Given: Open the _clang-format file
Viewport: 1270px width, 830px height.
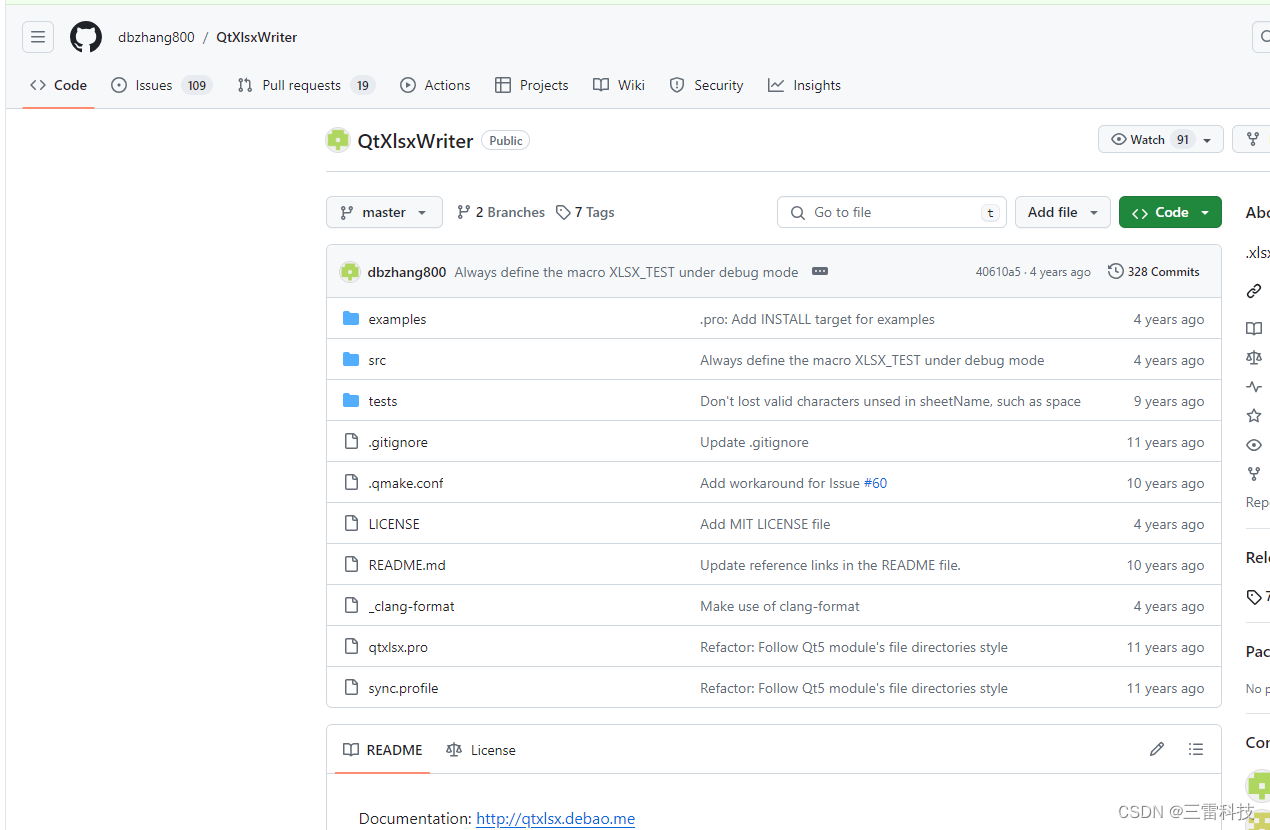Looking at the screenshot, I should coord(412,606).
